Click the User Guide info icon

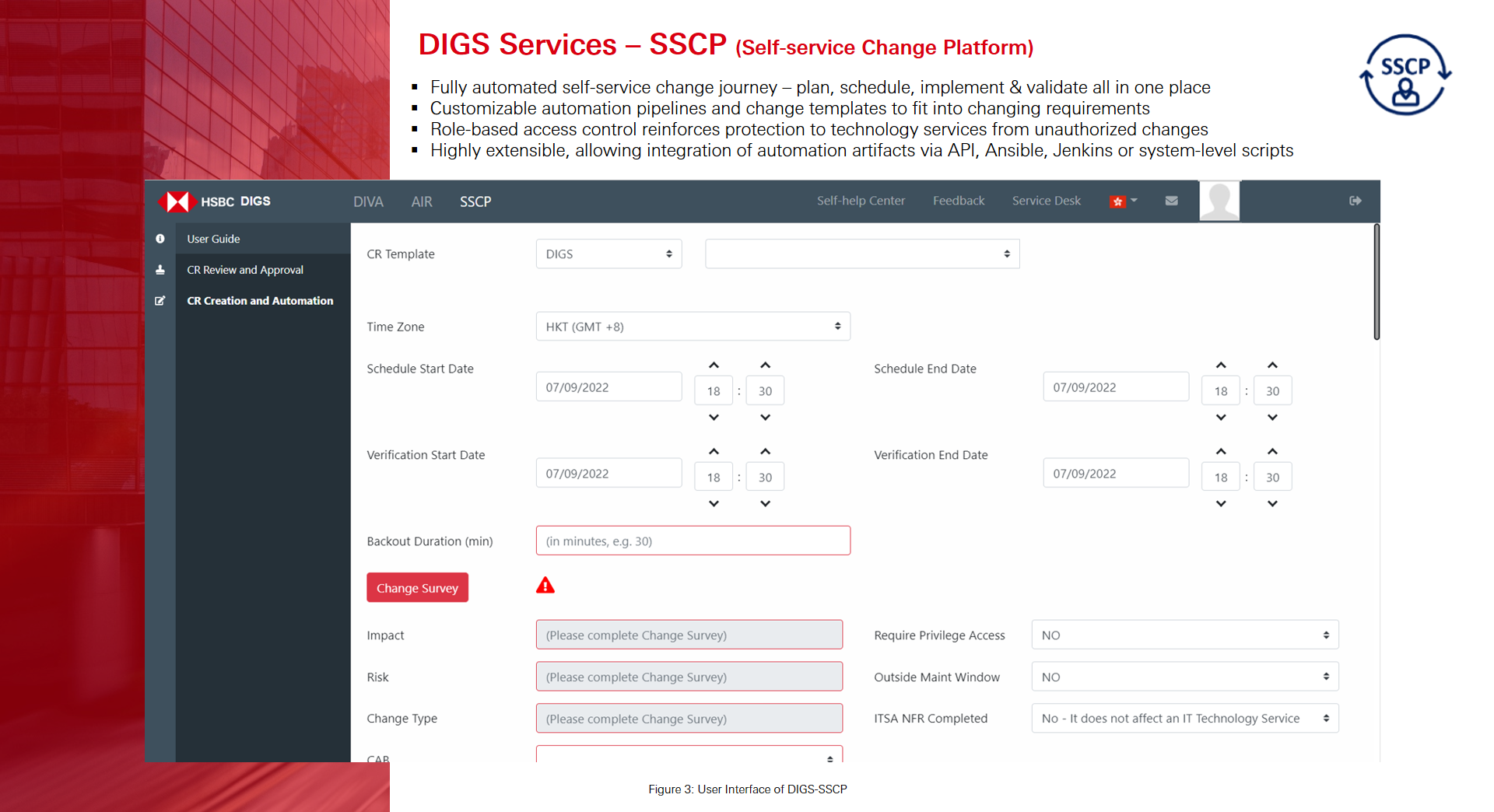(160, 239)
